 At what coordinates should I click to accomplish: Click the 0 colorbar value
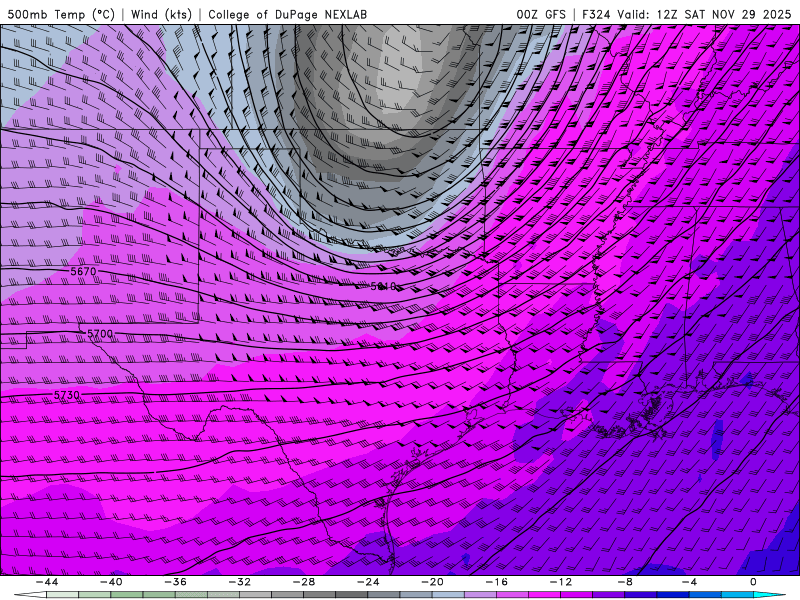[754, 582]
